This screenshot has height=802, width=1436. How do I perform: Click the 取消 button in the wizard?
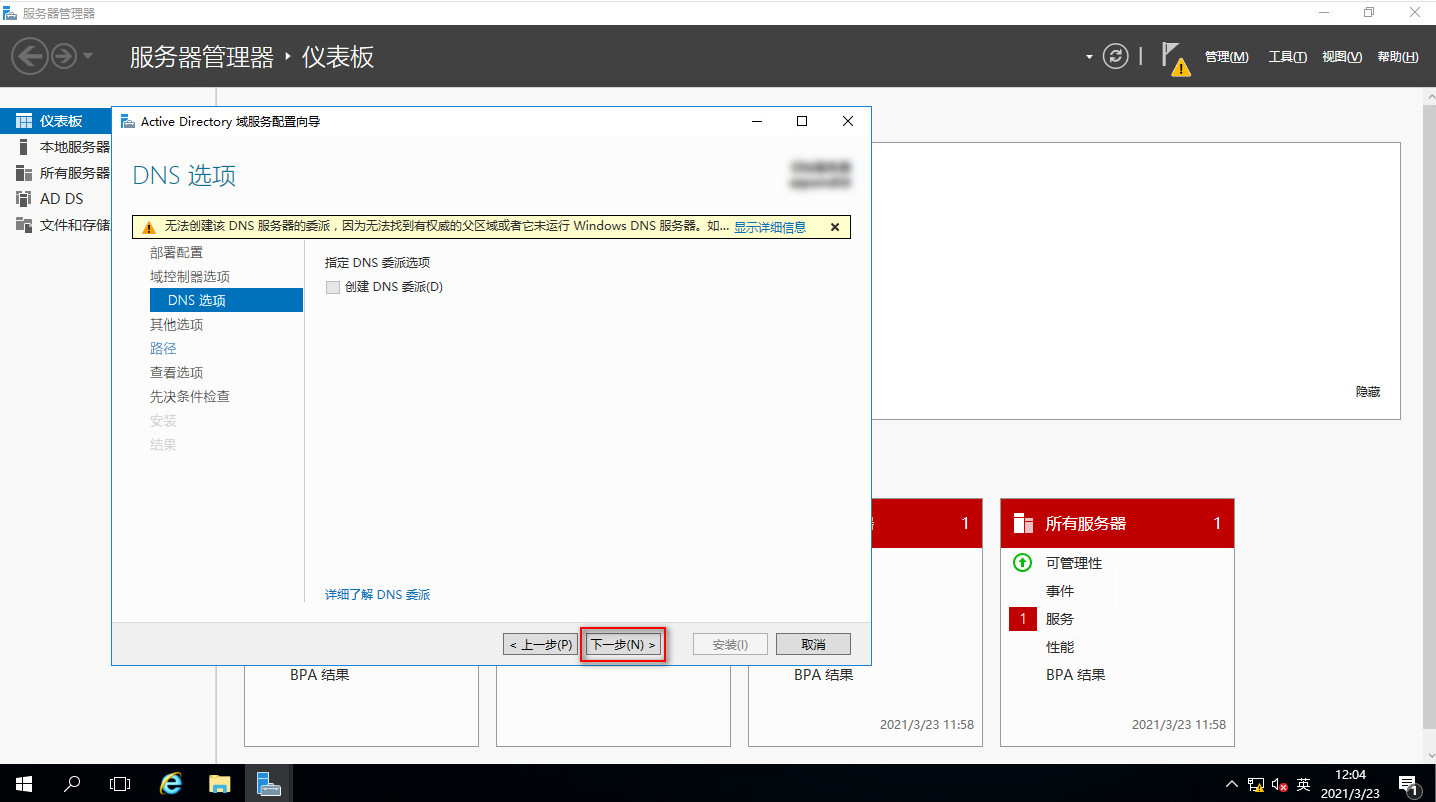[813, 644]
